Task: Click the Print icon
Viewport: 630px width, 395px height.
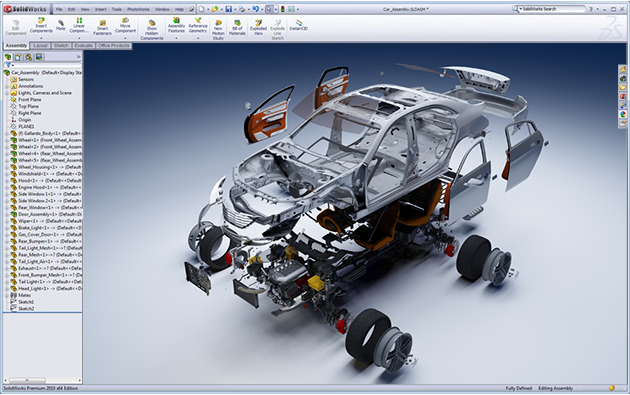Action: coord(242,9)
